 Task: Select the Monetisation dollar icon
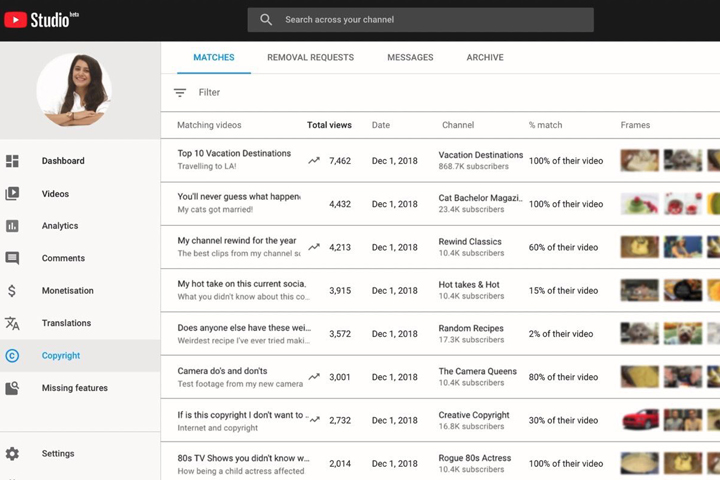click(x=12, y=291)
